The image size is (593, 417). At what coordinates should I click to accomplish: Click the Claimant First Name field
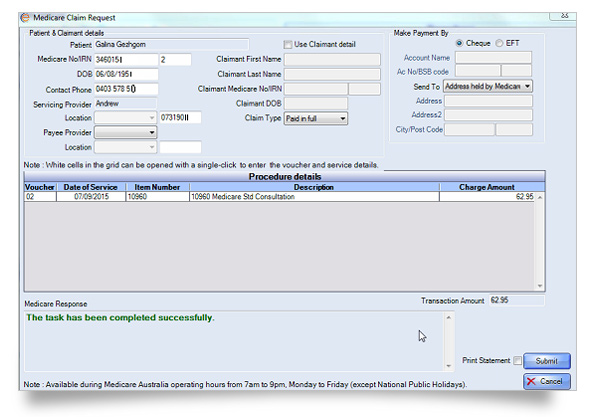click(332, 60)
